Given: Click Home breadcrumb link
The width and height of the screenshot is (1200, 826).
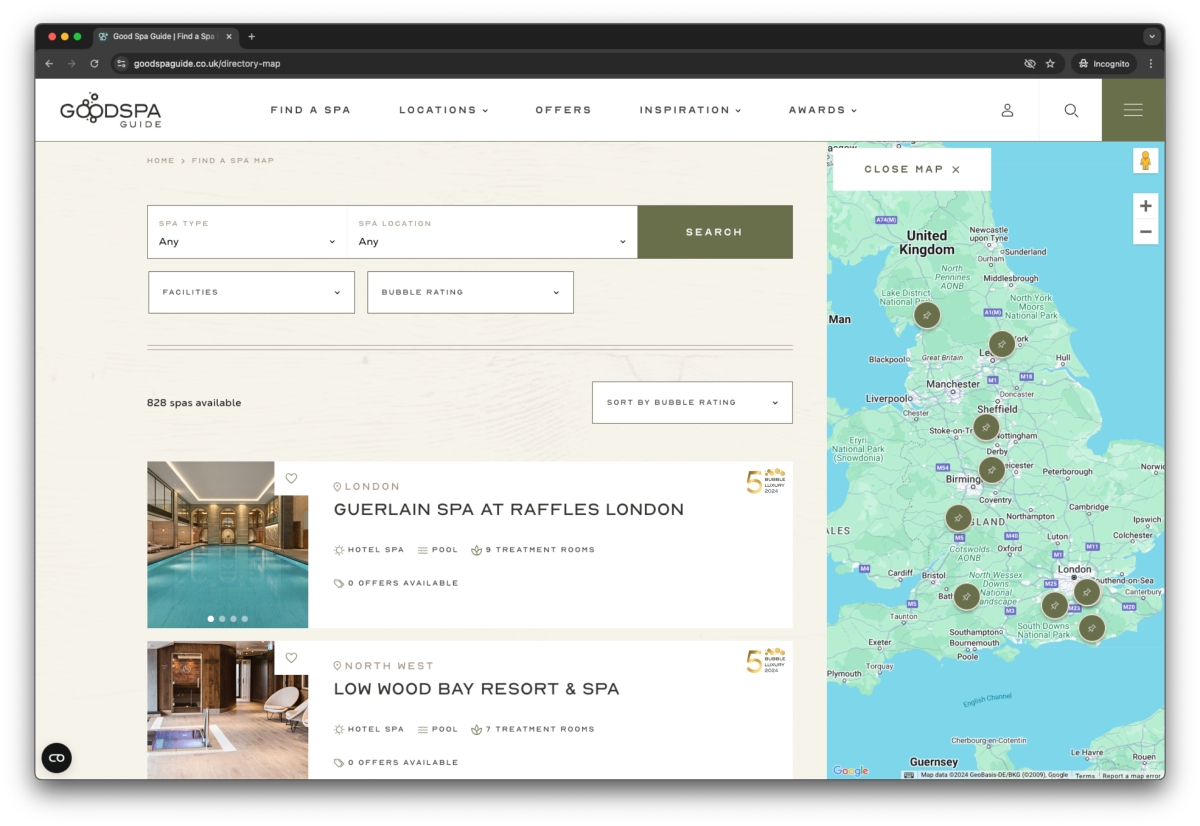Looking at the screenshot, I should tap(160, 160).
